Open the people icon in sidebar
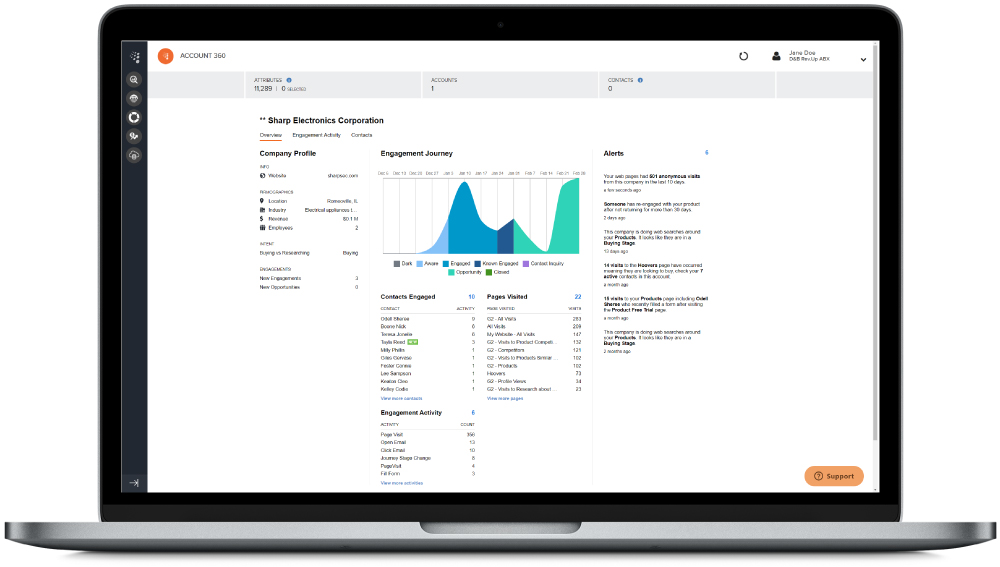The width and height of the screenshot is (1000, 567). pyautogui.click(x=134, y=136)
